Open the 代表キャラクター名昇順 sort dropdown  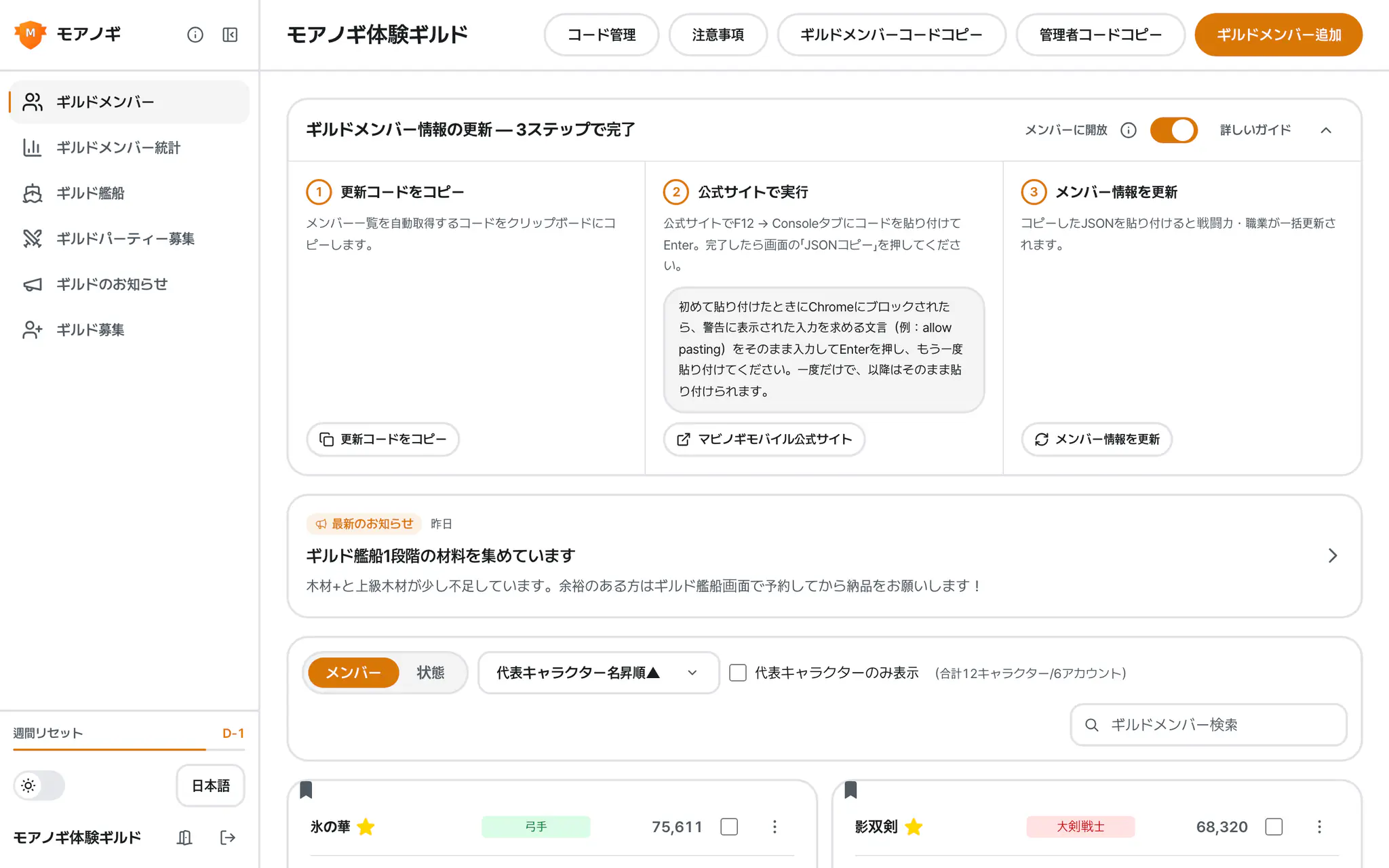pos(598,673)
